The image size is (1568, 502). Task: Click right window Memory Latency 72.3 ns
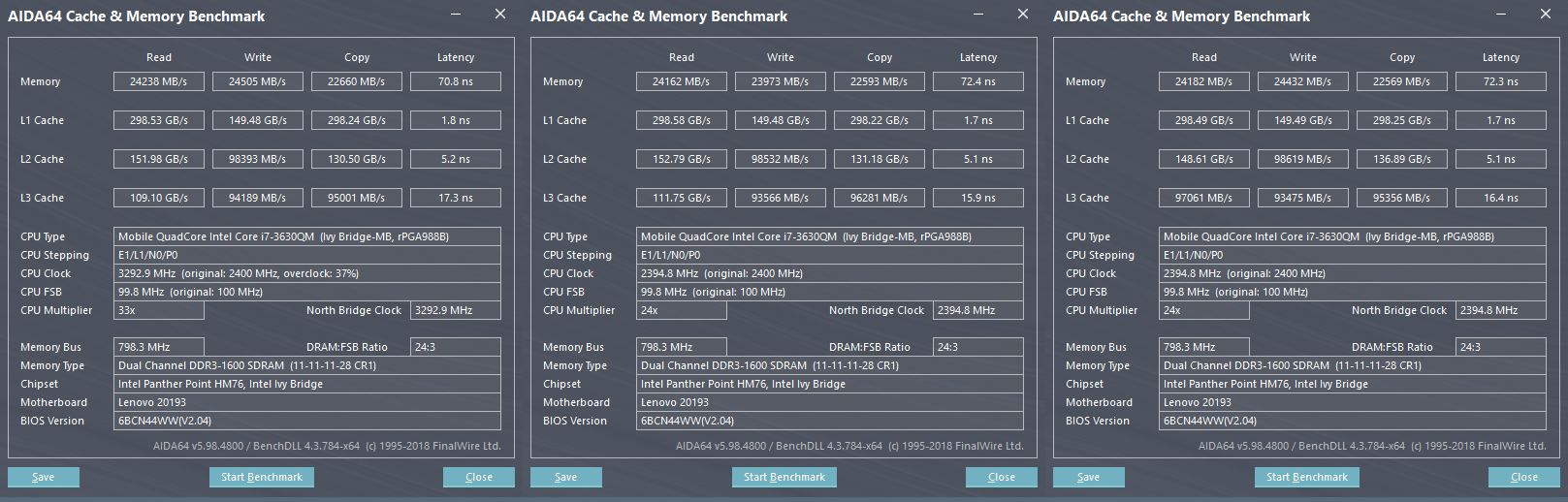click(1501, 81)
